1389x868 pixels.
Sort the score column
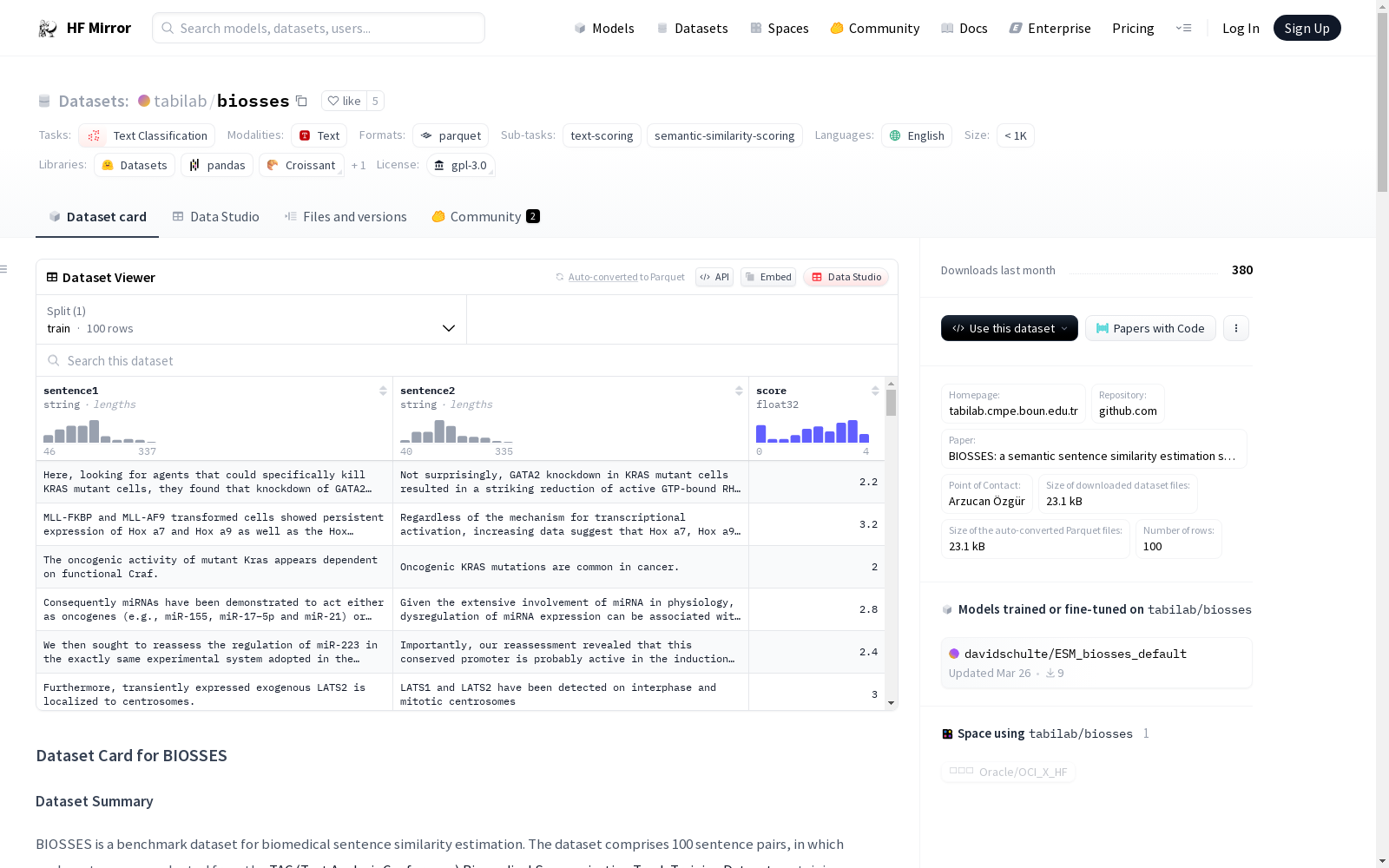tap(875, 391)
